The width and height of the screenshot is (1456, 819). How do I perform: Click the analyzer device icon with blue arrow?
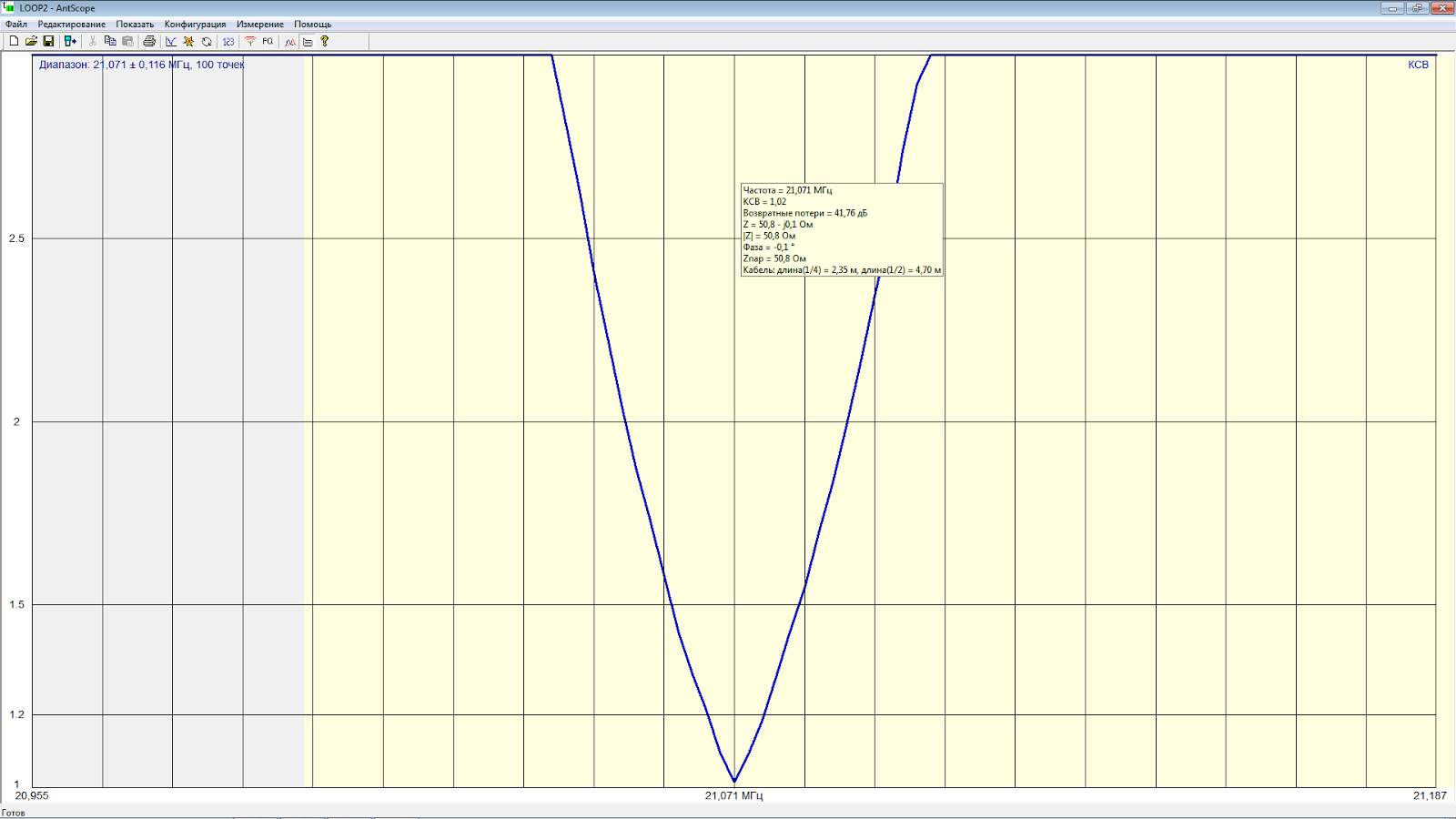click(70, 41)
